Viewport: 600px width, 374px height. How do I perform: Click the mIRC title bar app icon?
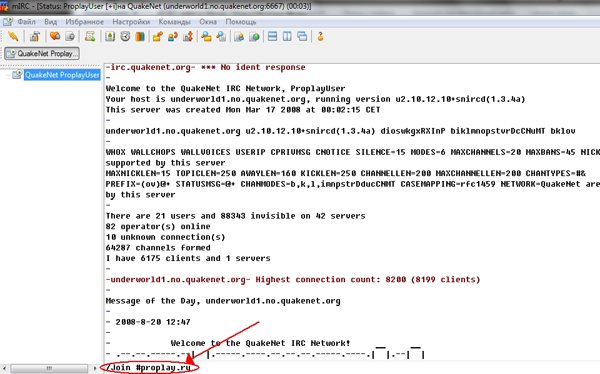pyautogui.click(x=4, y=6)
